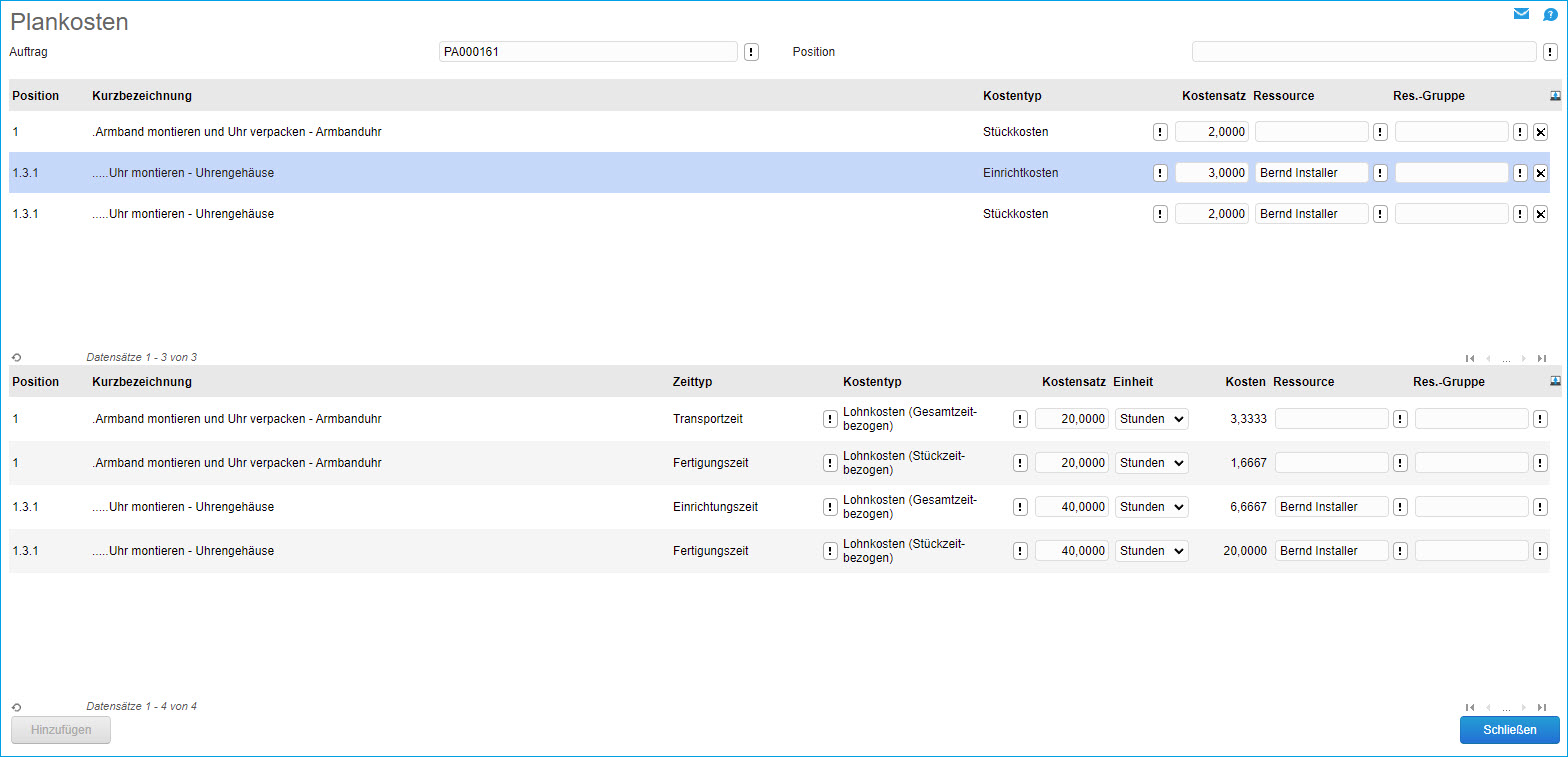
Task: Click the Schließen button
Action: click(x=1509, y=730)
